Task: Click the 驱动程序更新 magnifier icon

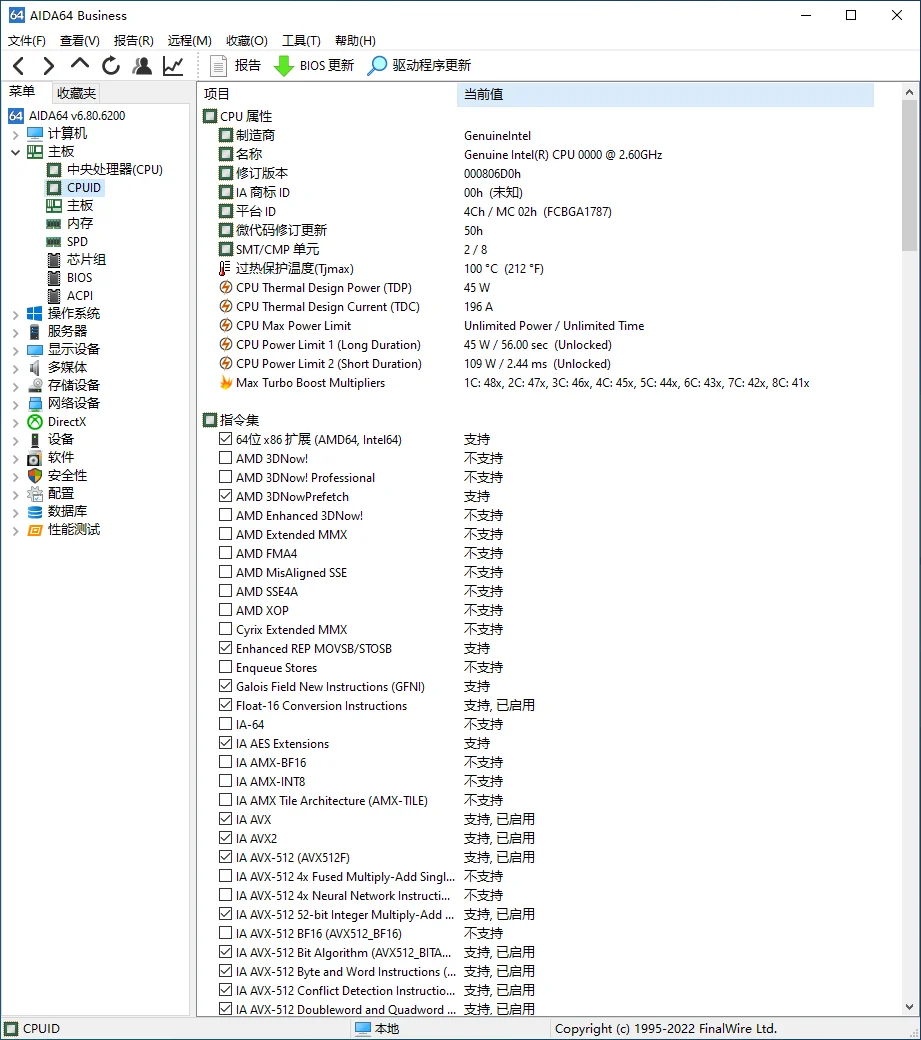Action: pos(377,66)
